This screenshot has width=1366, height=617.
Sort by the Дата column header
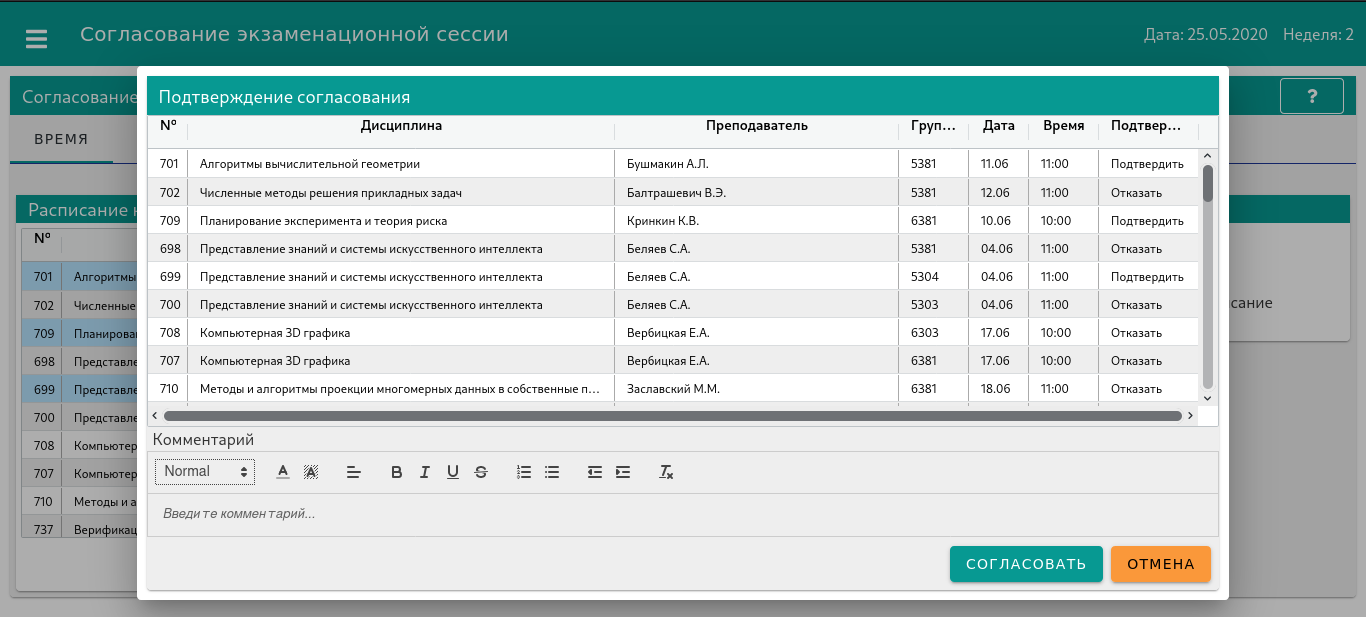tap(999, 126)
